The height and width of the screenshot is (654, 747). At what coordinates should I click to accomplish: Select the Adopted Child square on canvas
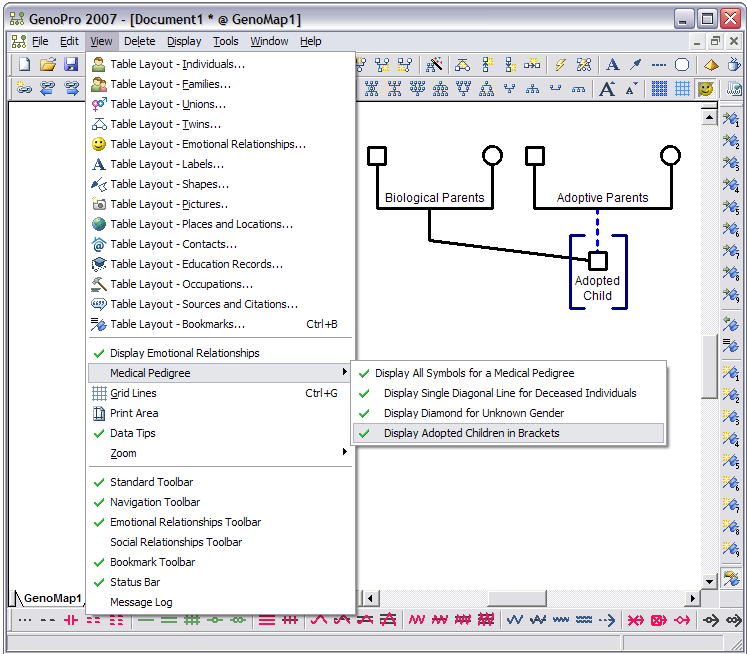[597, 261]
